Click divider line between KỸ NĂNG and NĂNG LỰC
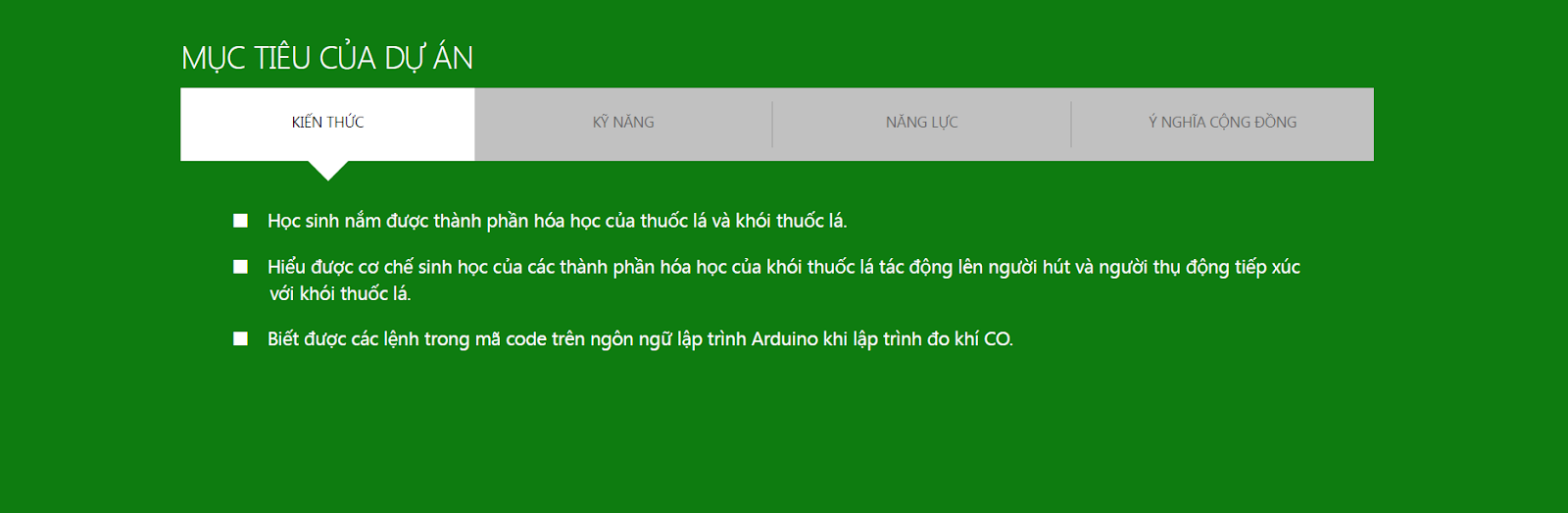Image resolution: width=1568 pixels, height=513 pixels. (x=772, y=125)
